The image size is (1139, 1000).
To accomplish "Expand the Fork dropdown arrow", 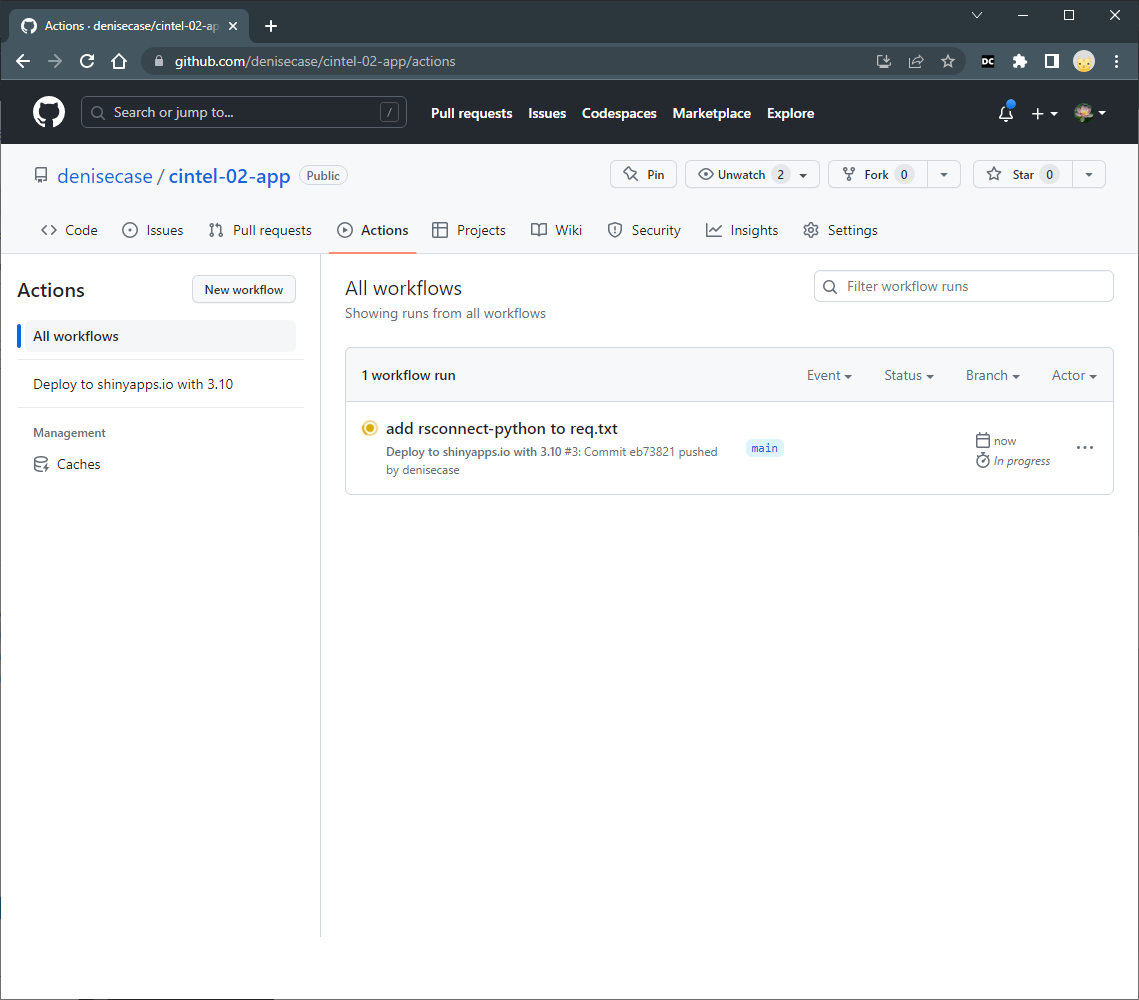I will pos(944,174).
